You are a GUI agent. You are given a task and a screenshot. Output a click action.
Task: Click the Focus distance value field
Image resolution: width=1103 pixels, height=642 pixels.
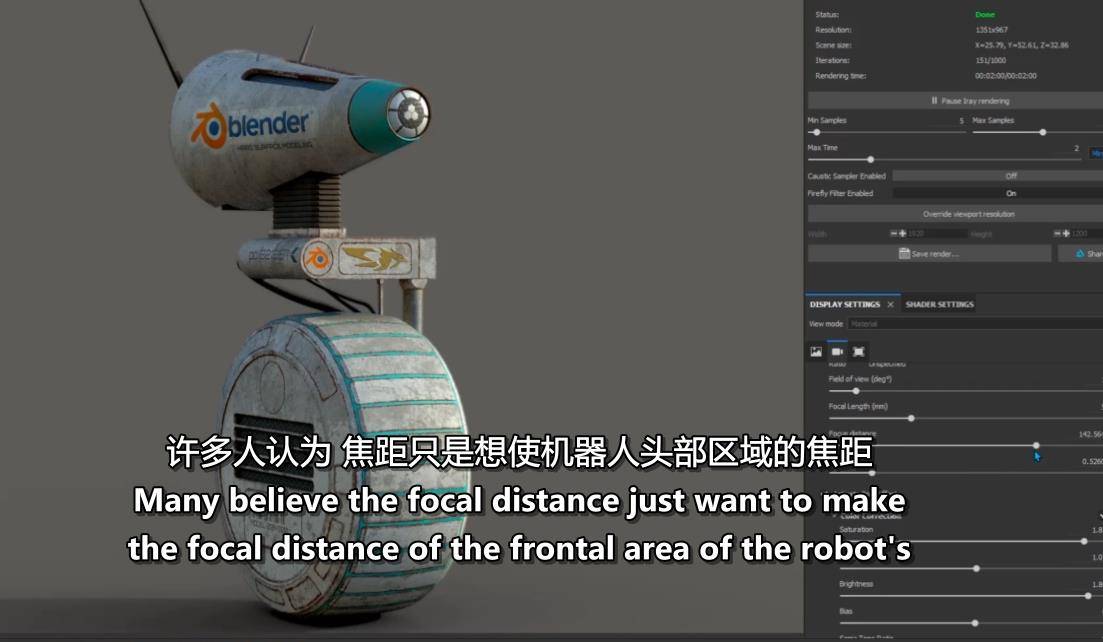point(1090,435)
